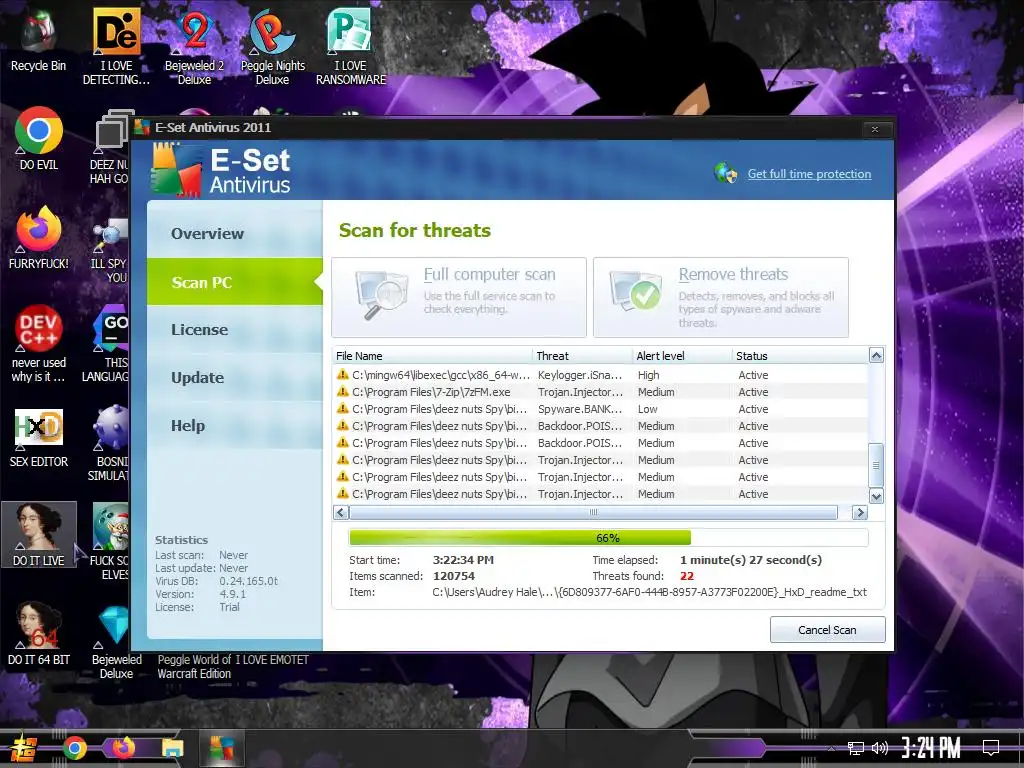Viewport: 1024px width, 768px height.
Task: Close the E-Set Antivirus window
Action: pos(875,129)
